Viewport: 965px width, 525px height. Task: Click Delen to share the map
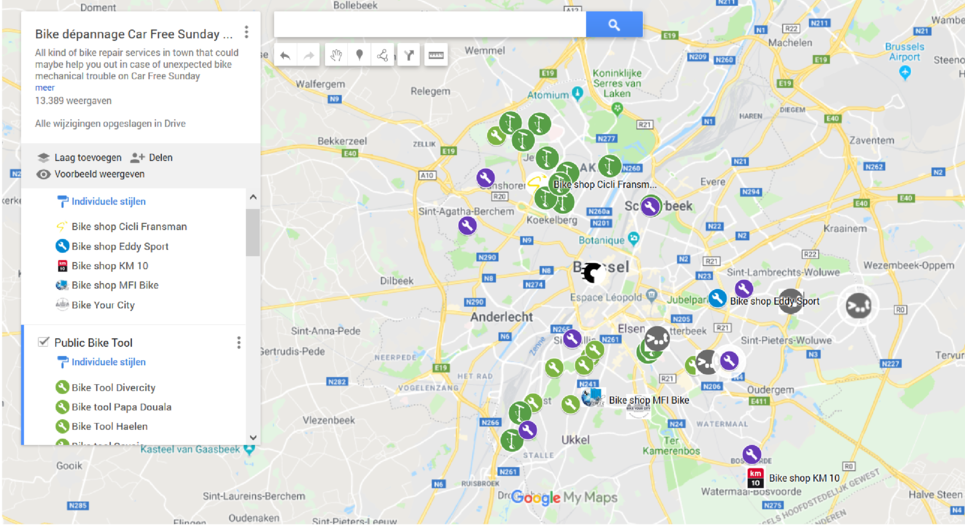pyautogui.click(x=151, y=158)
